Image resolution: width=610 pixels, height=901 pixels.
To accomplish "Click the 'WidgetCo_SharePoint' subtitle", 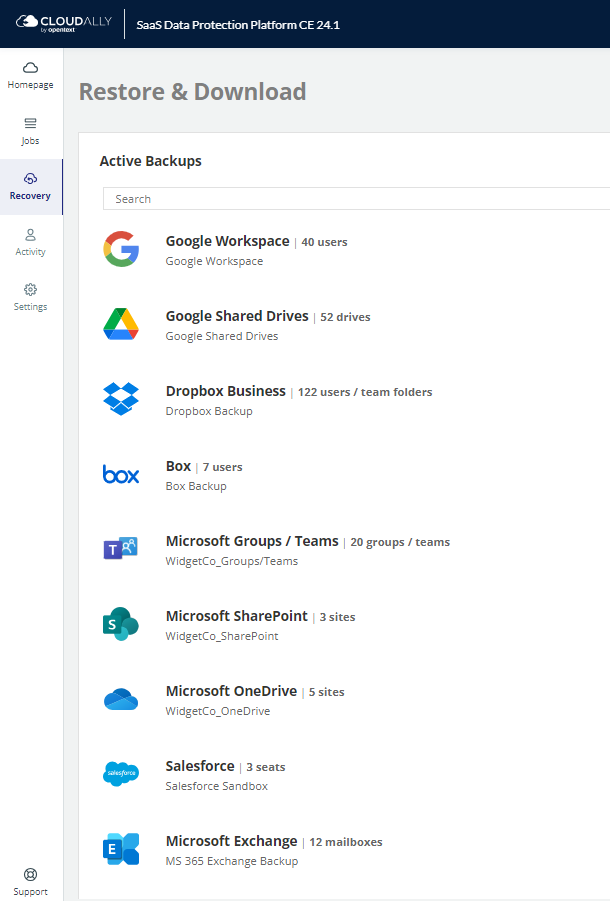I will pos(222,636).
